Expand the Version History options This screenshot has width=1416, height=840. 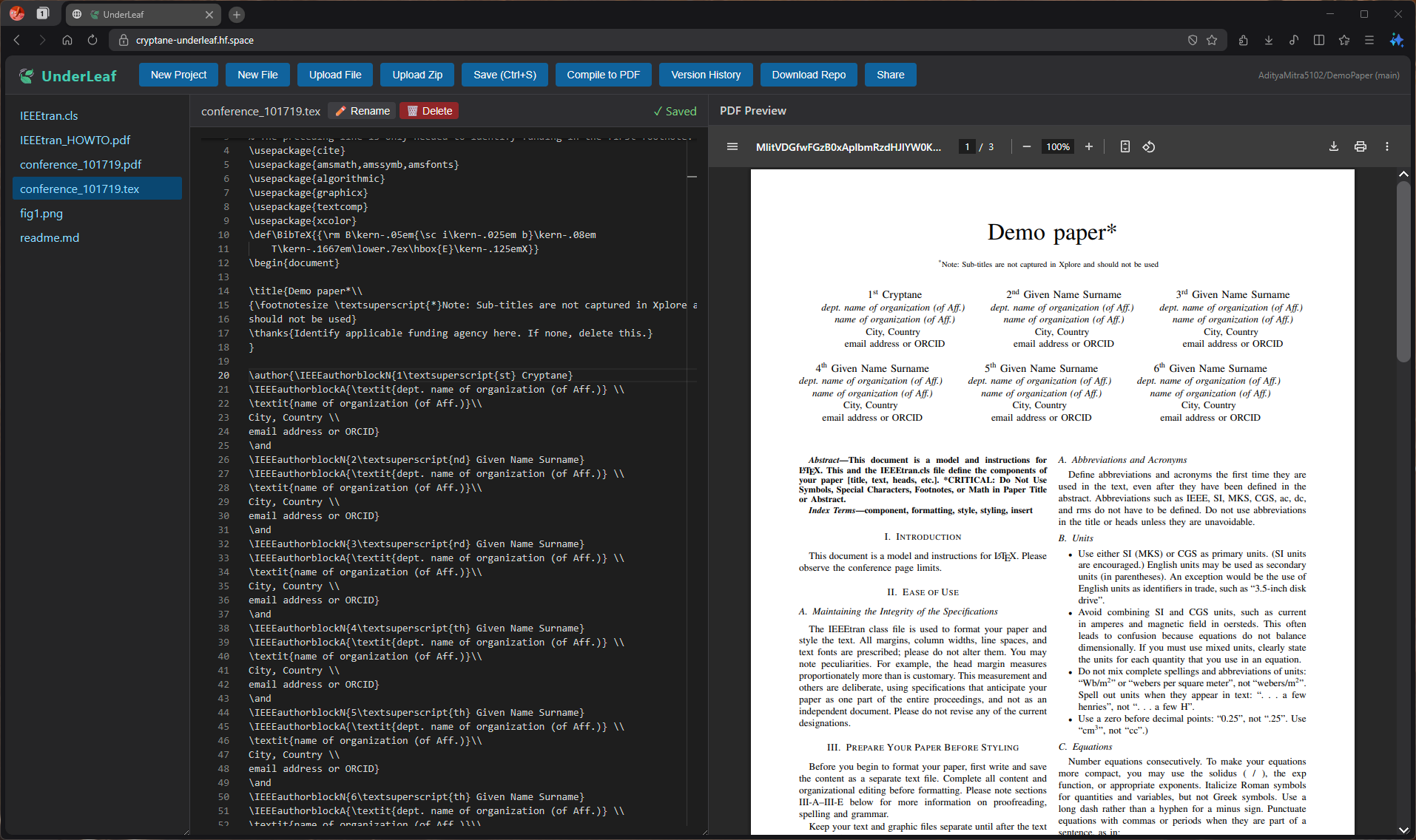pyautogui.click(x=705, y=74)
